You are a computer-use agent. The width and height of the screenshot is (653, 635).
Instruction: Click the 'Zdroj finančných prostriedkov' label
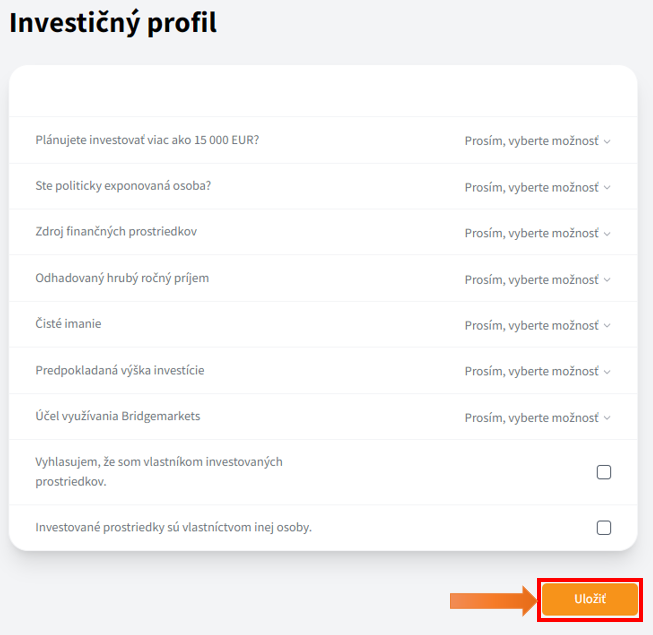[x=116, y=232]
